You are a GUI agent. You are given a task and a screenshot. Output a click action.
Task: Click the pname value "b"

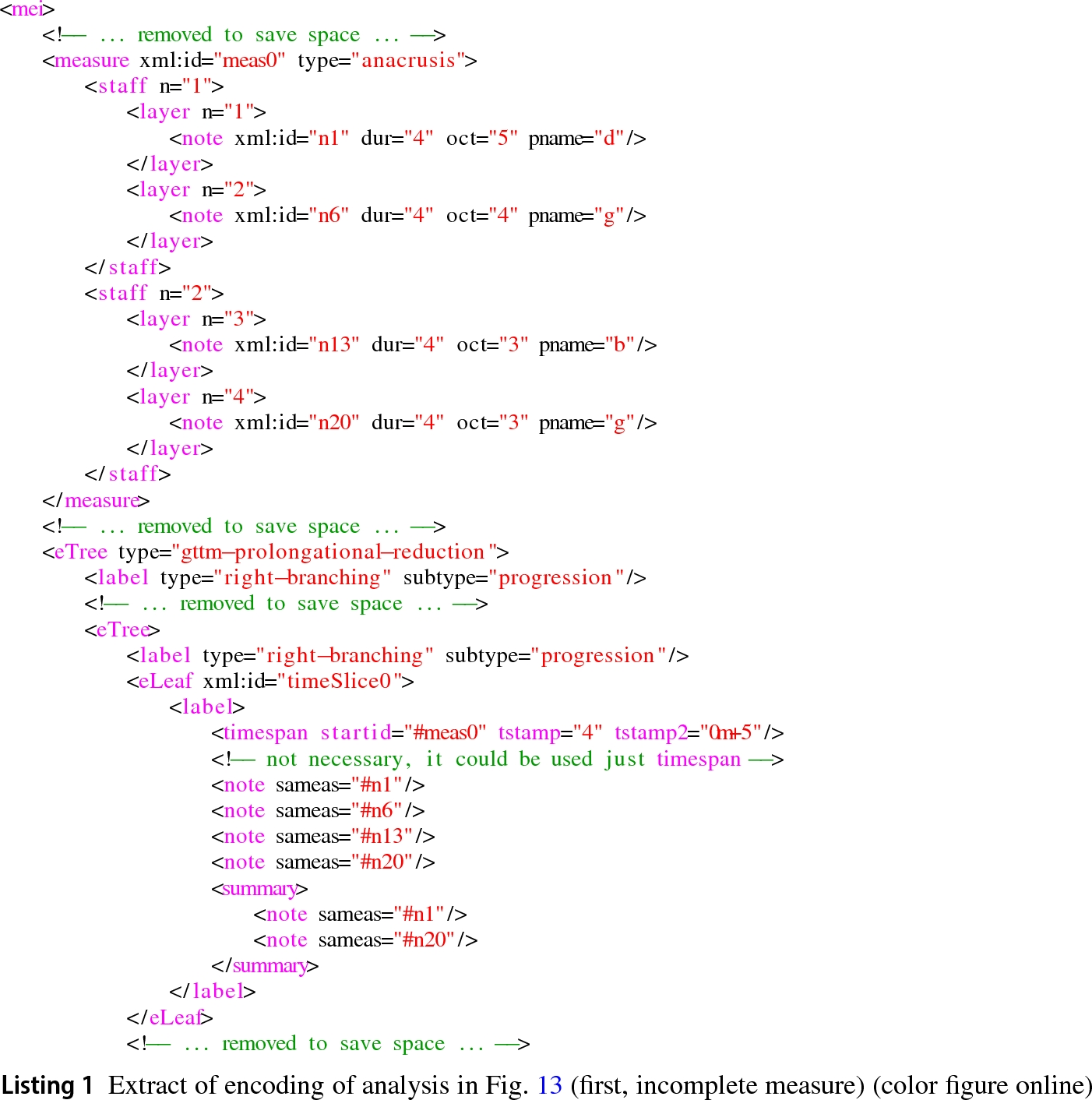pos(620,344)
